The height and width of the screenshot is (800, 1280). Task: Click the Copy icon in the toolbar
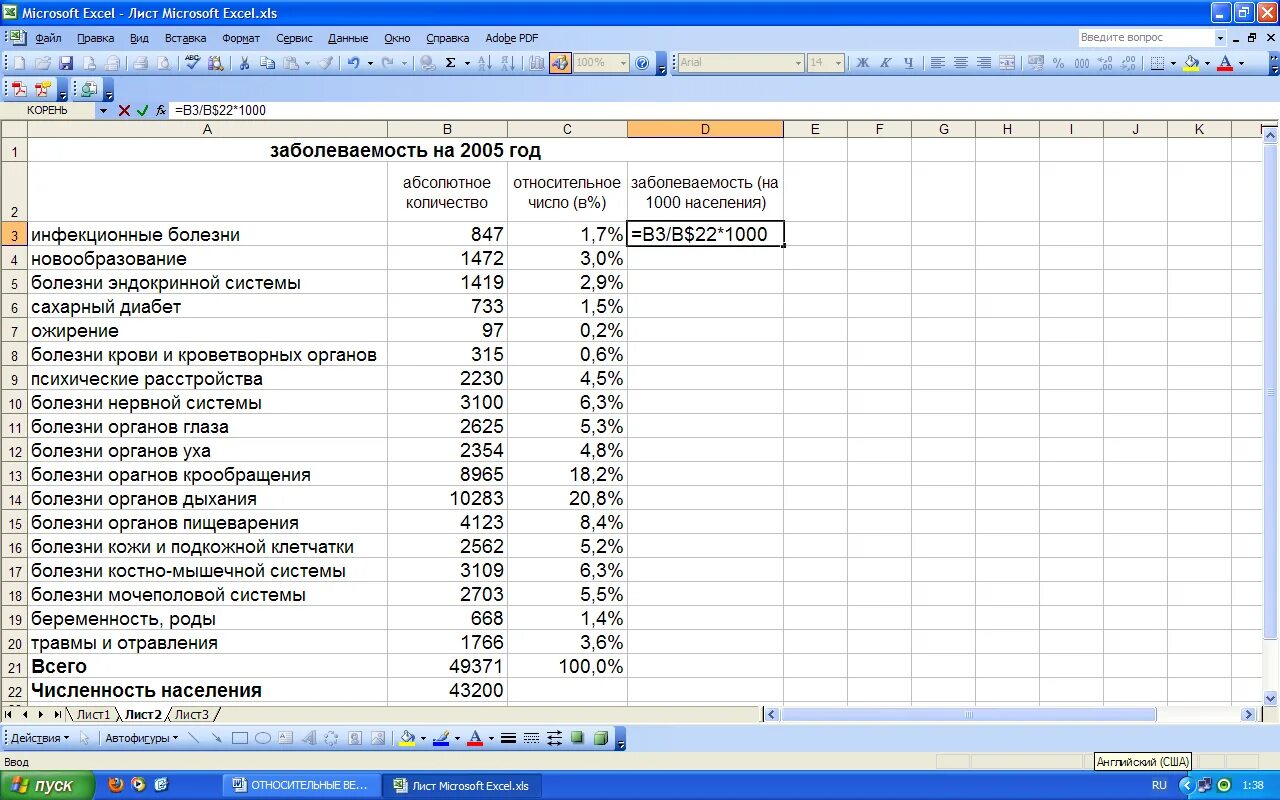click(267, 63)
